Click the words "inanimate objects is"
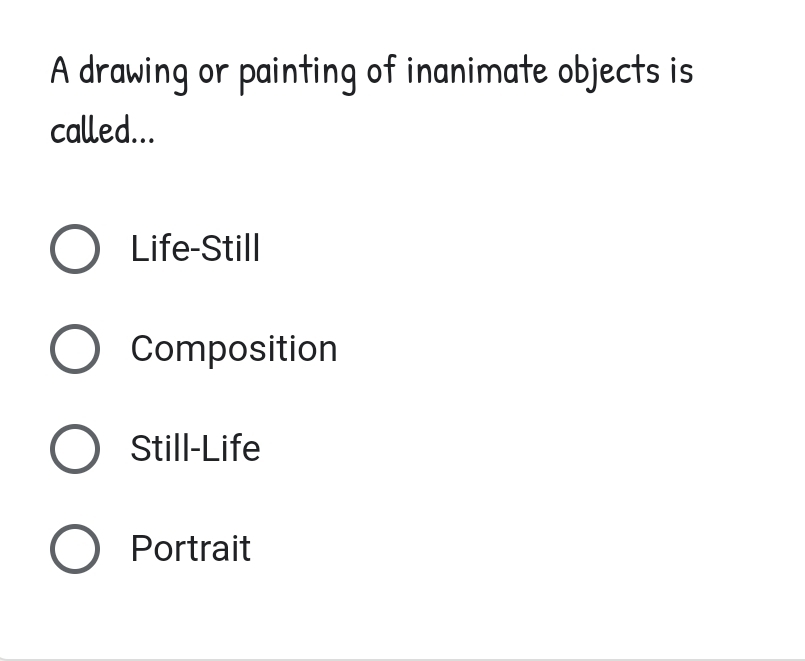 [550, 72]
